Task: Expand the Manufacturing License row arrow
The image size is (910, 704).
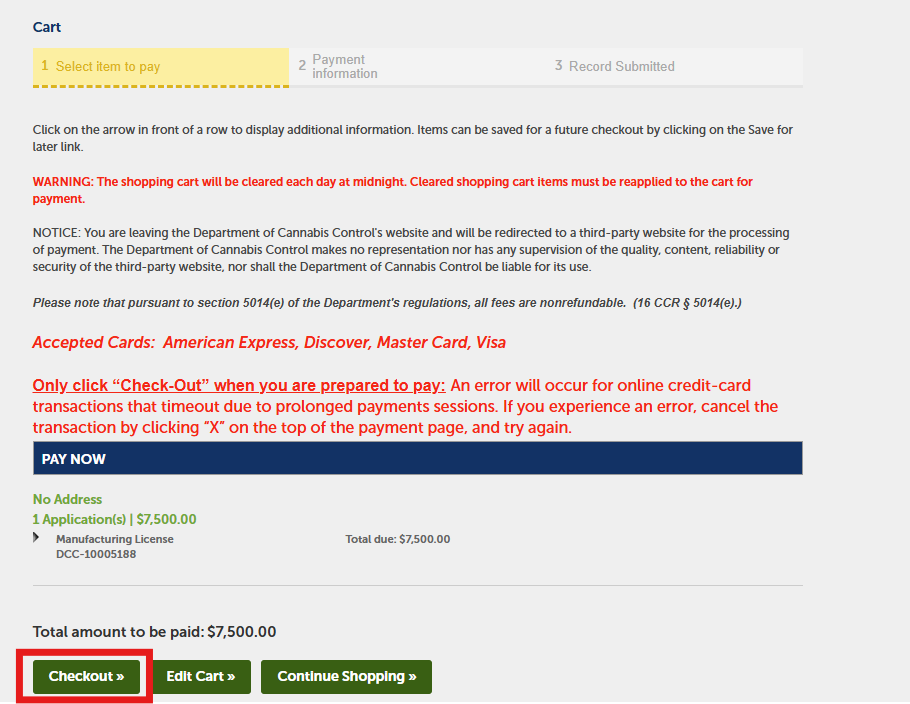Action: pyautogui.click(x=36, y=537)
